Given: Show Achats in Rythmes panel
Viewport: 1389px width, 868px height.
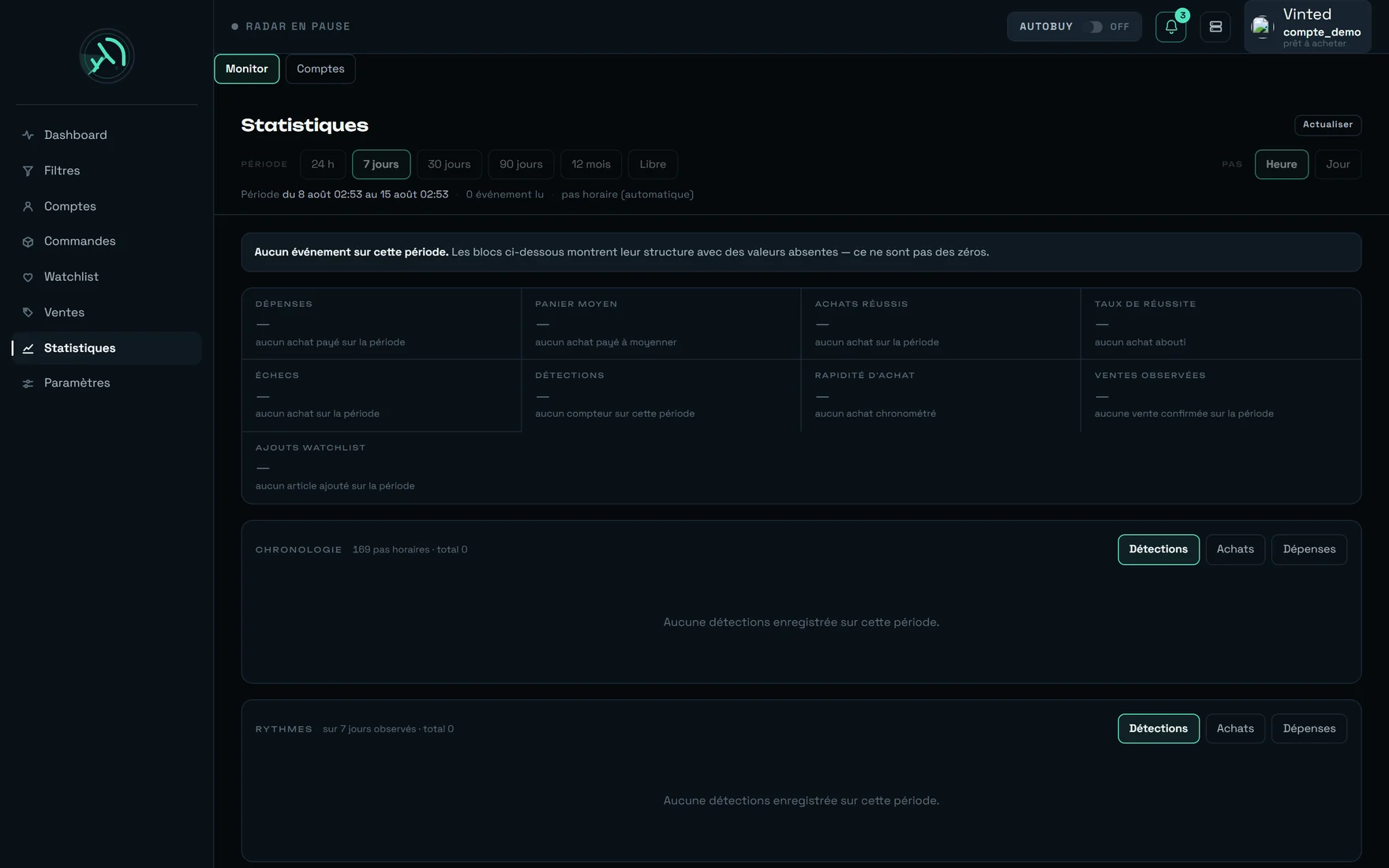Looking at the screenshot, I should pyautogui.click(x=1235, y=728).
